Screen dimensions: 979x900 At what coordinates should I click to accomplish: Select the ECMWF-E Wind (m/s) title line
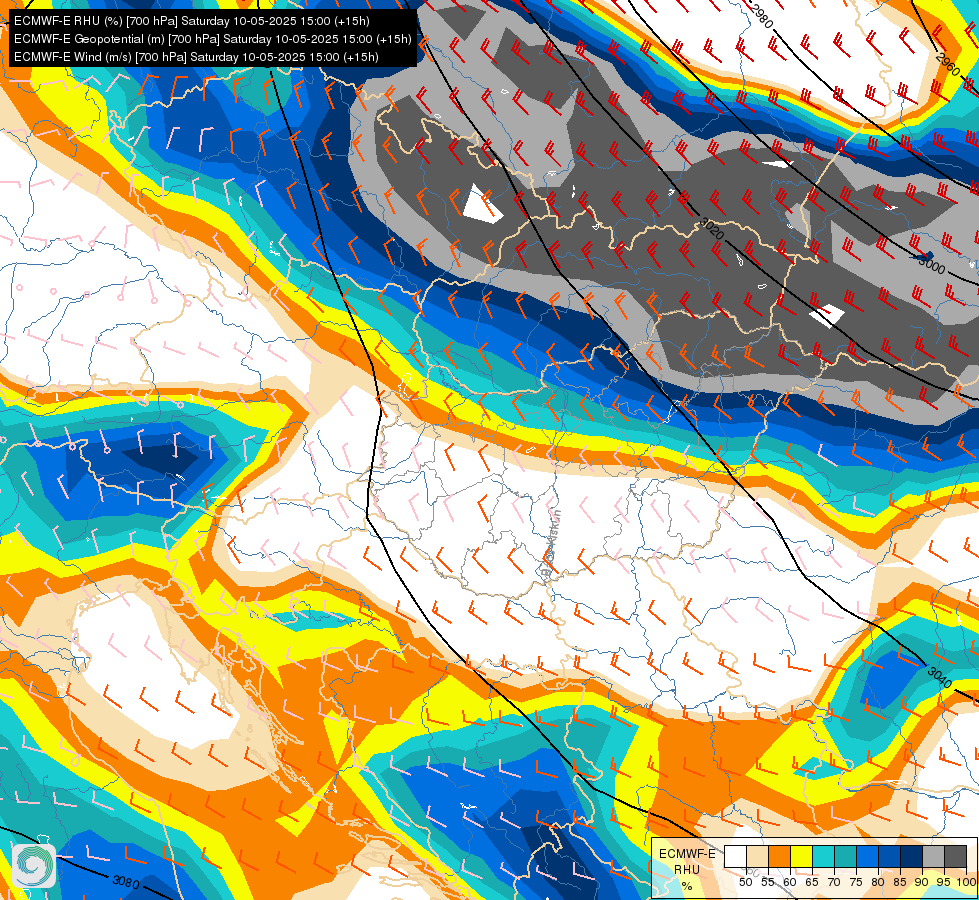[196, 57]
